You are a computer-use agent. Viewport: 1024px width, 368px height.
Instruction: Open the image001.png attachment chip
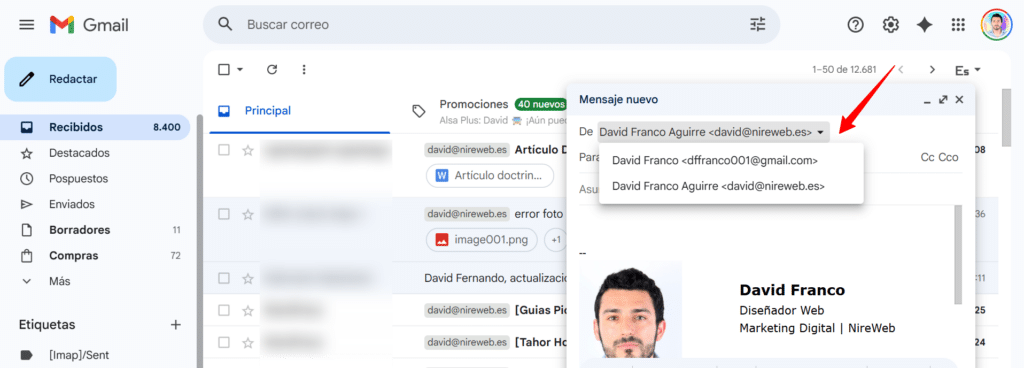pos(482,239)
